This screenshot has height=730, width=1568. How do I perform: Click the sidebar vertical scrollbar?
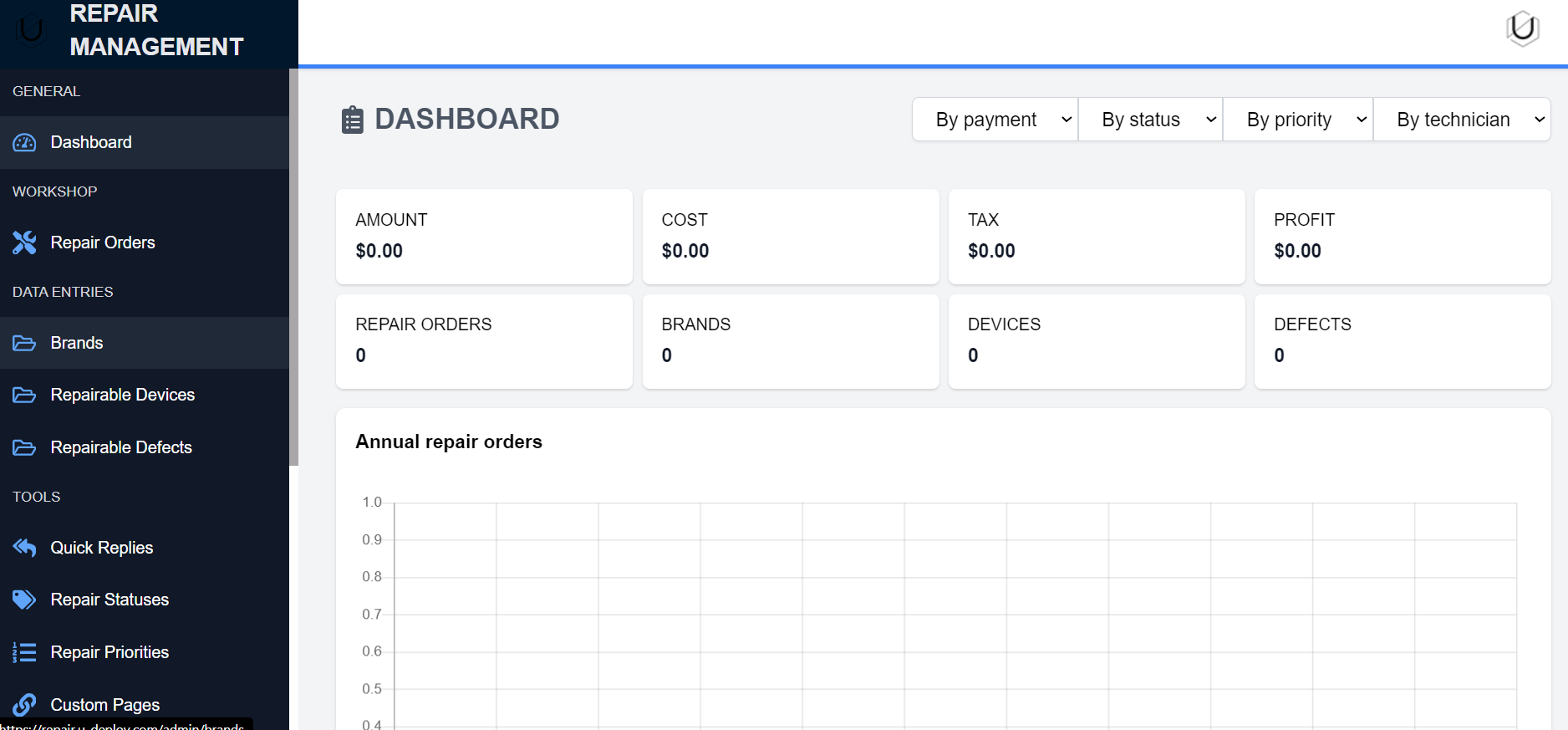(x=293, y=268)
